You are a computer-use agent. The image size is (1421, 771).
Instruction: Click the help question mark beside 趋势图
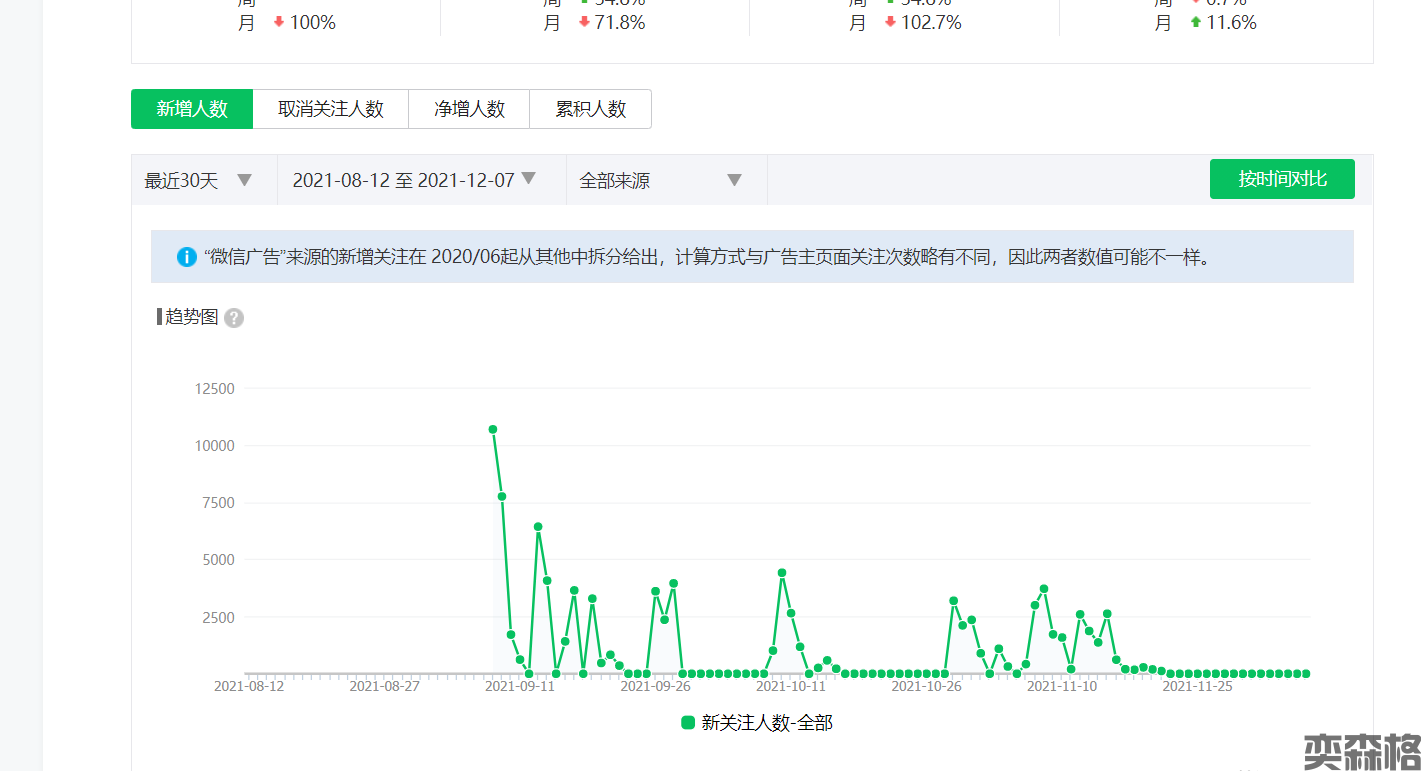point(234,318)
